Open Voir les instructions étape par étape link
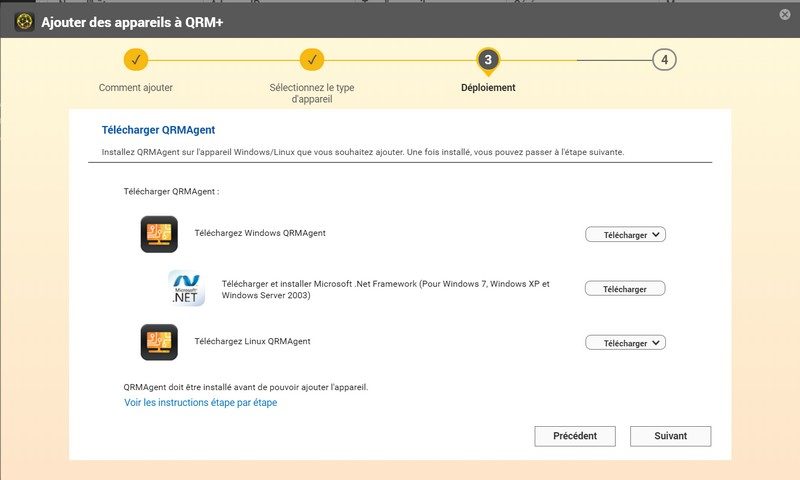Image resolution: width=800 pixels, height=480 pixels. tap(201, 402)
